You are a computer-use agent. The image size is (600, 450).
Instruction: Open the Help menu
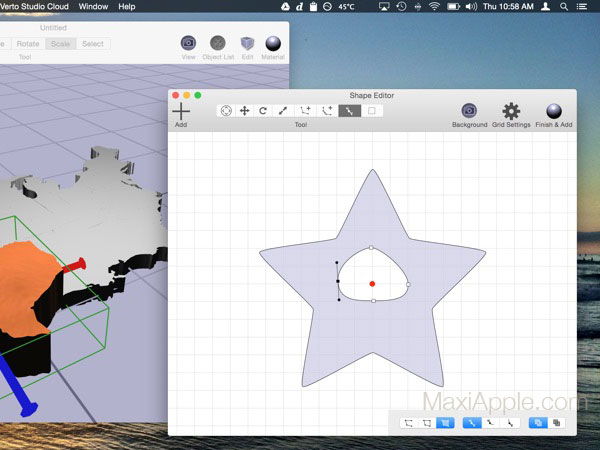[x=127, y=7]
